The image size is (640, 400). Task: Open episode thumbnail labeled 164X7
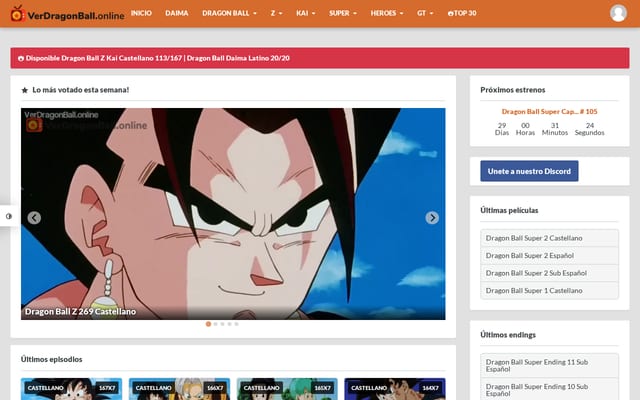(x=395, y=389)
